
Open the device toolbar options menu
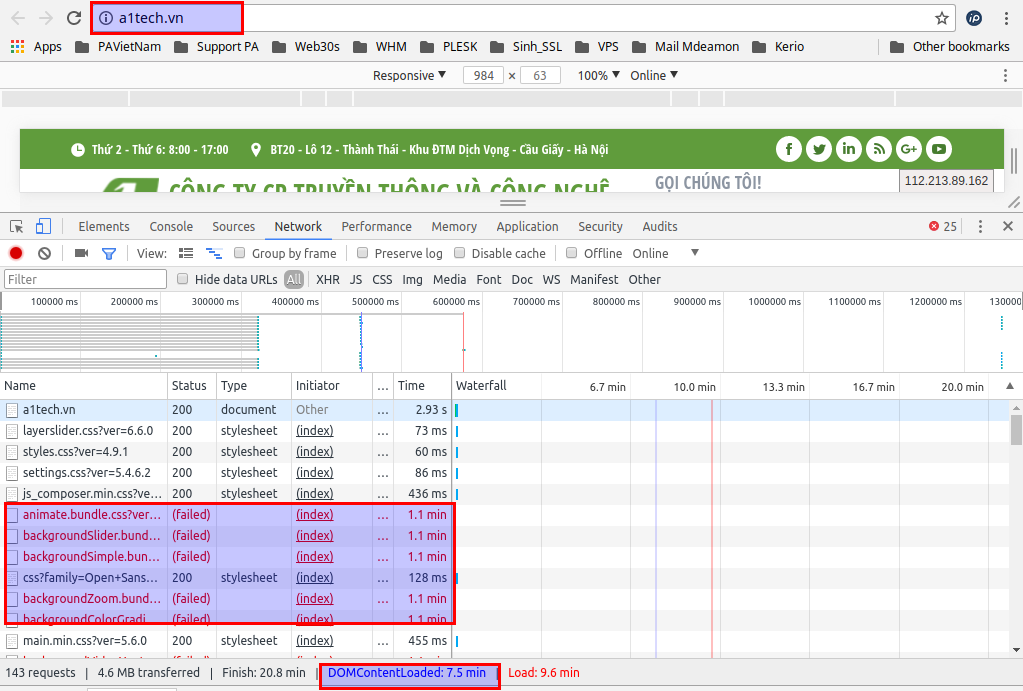(x=1005, y=76)
